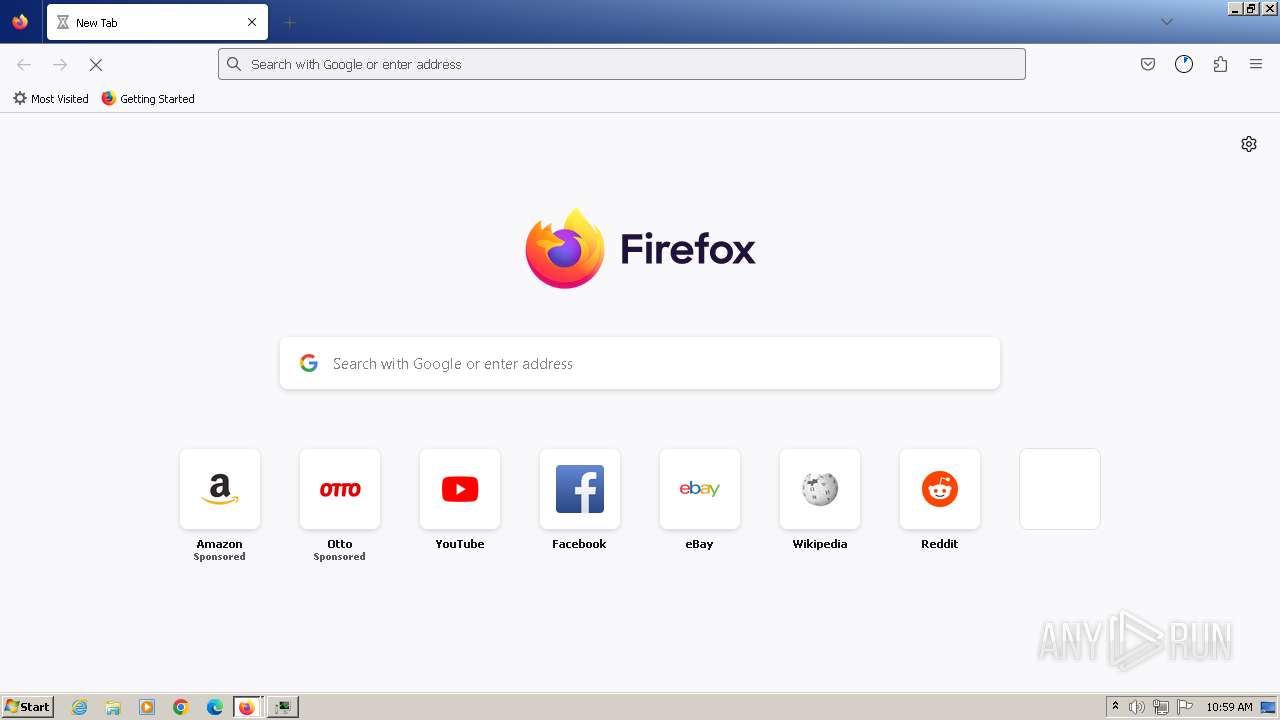Show hidden system tray icons

(x=1115, y=707)
